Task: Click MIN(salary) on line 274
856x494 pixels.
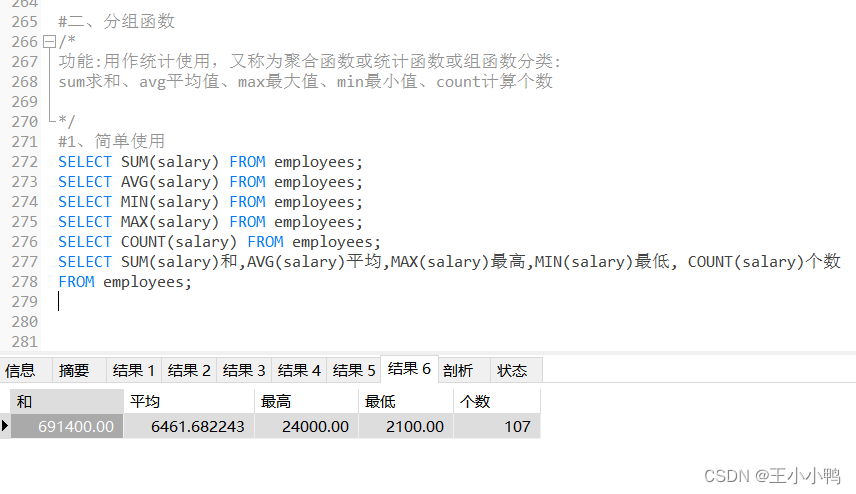Action: [170, 202]
